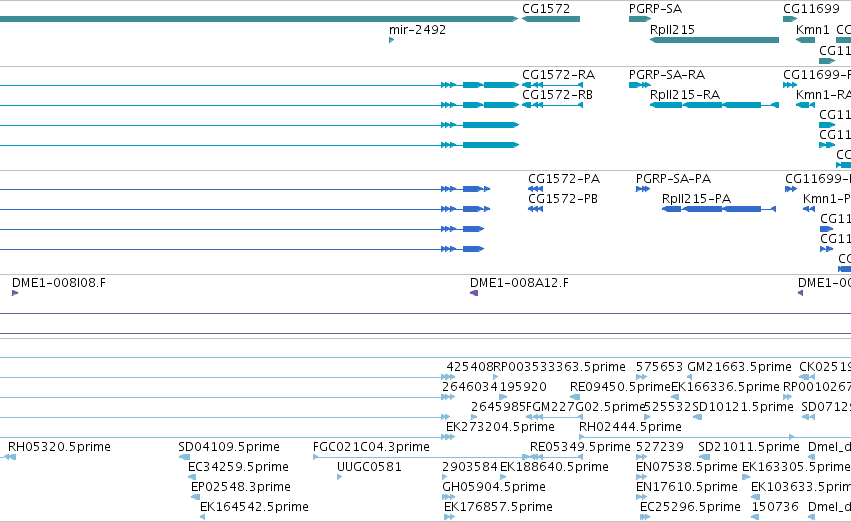Click CG1572-PA protein label
The image size is (851, 522).
click(x=564, y=179)
